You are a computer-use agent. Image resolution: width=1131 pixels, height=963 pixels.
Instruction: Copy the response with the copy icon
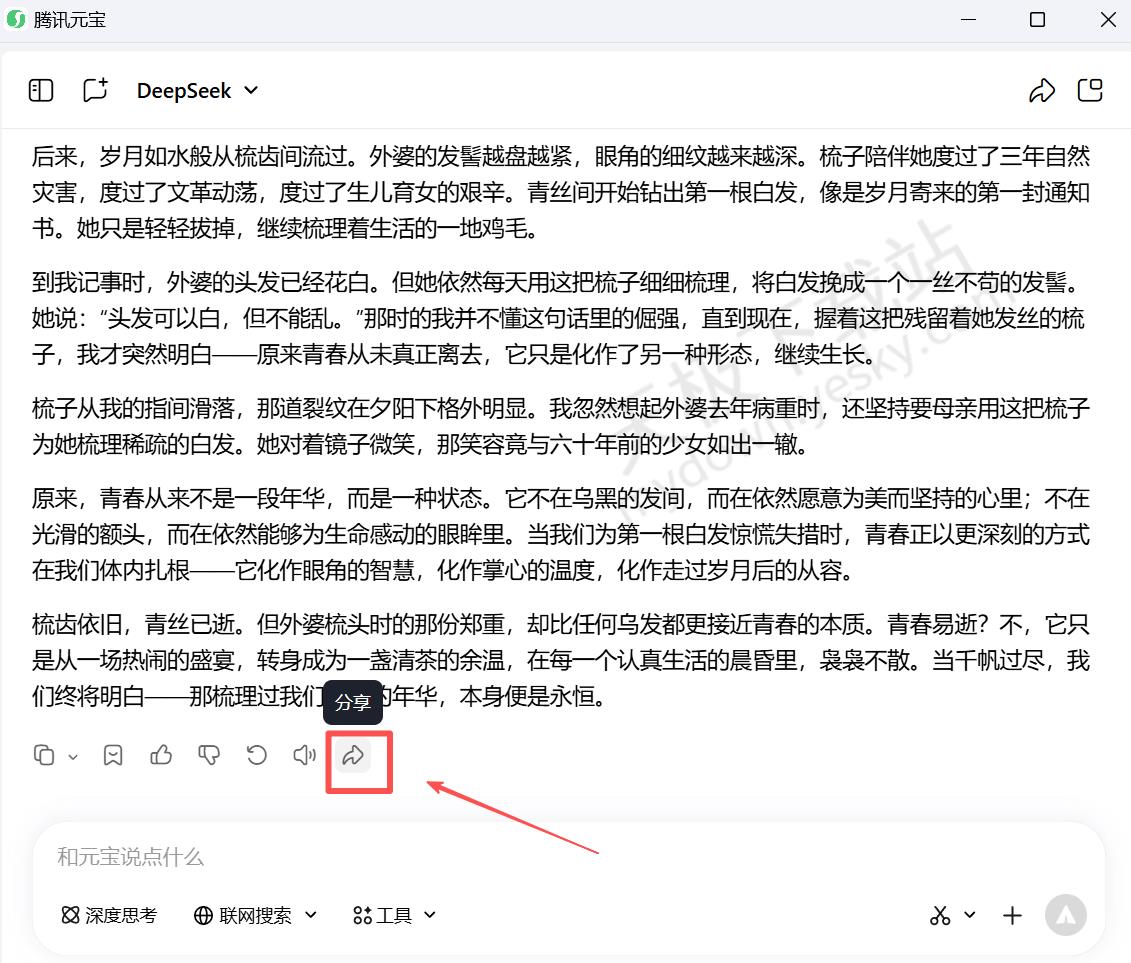click(44, 756)
